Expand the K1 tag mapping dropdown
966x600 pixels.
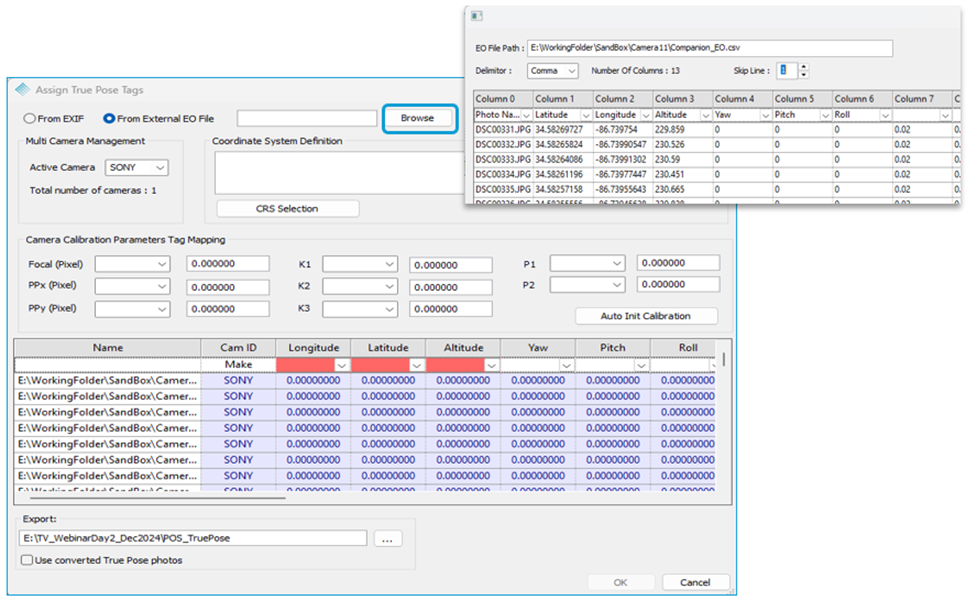coord(360,264)
